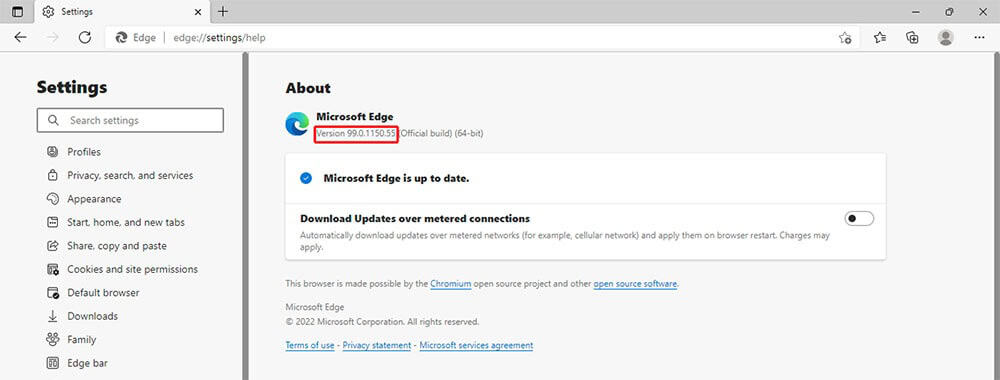The height and width of the screenshot is (380, 1000).
Task: Click the forward navigation arrow
Action: tap(53, 38)
